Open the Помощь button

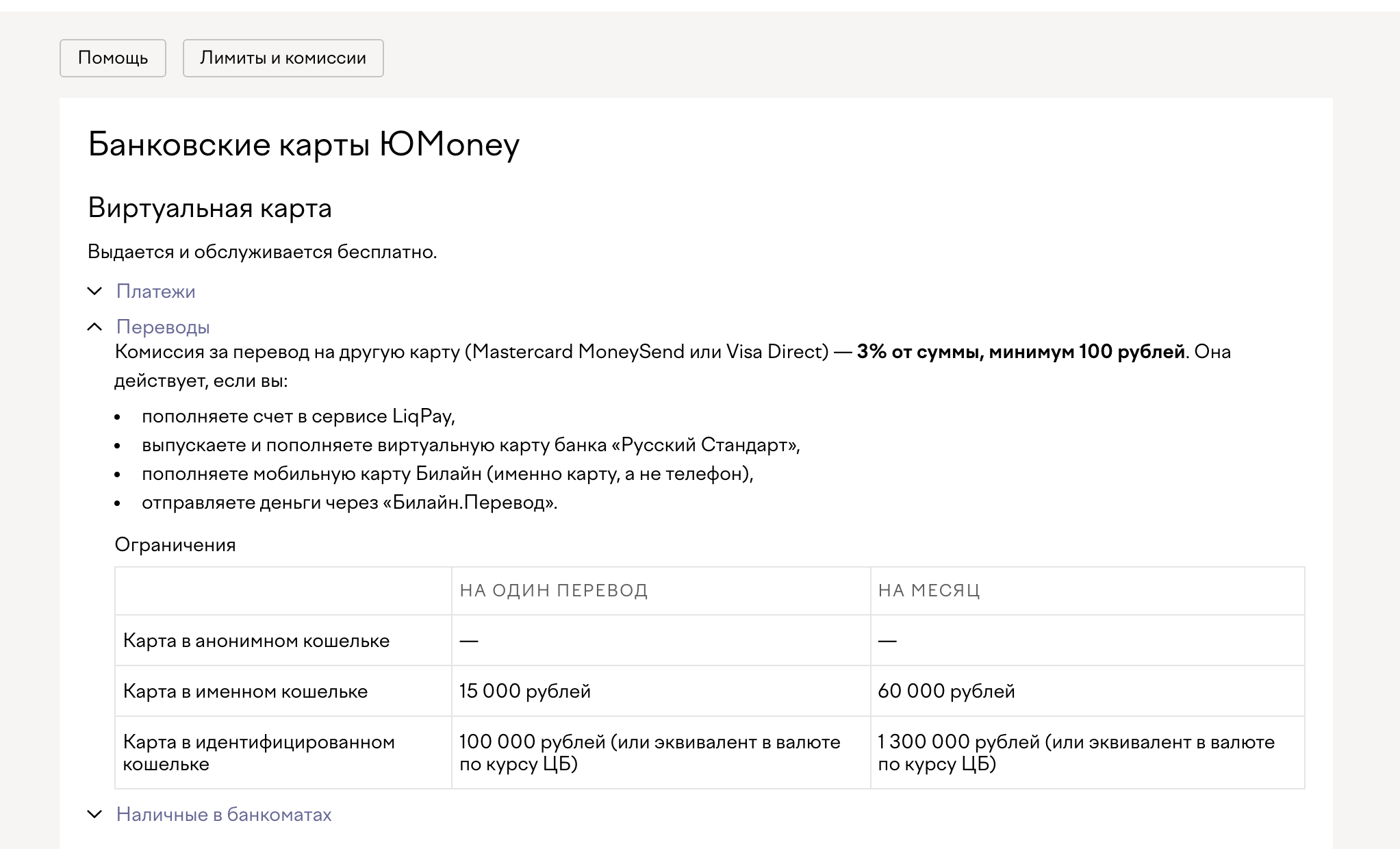(113, 58)
